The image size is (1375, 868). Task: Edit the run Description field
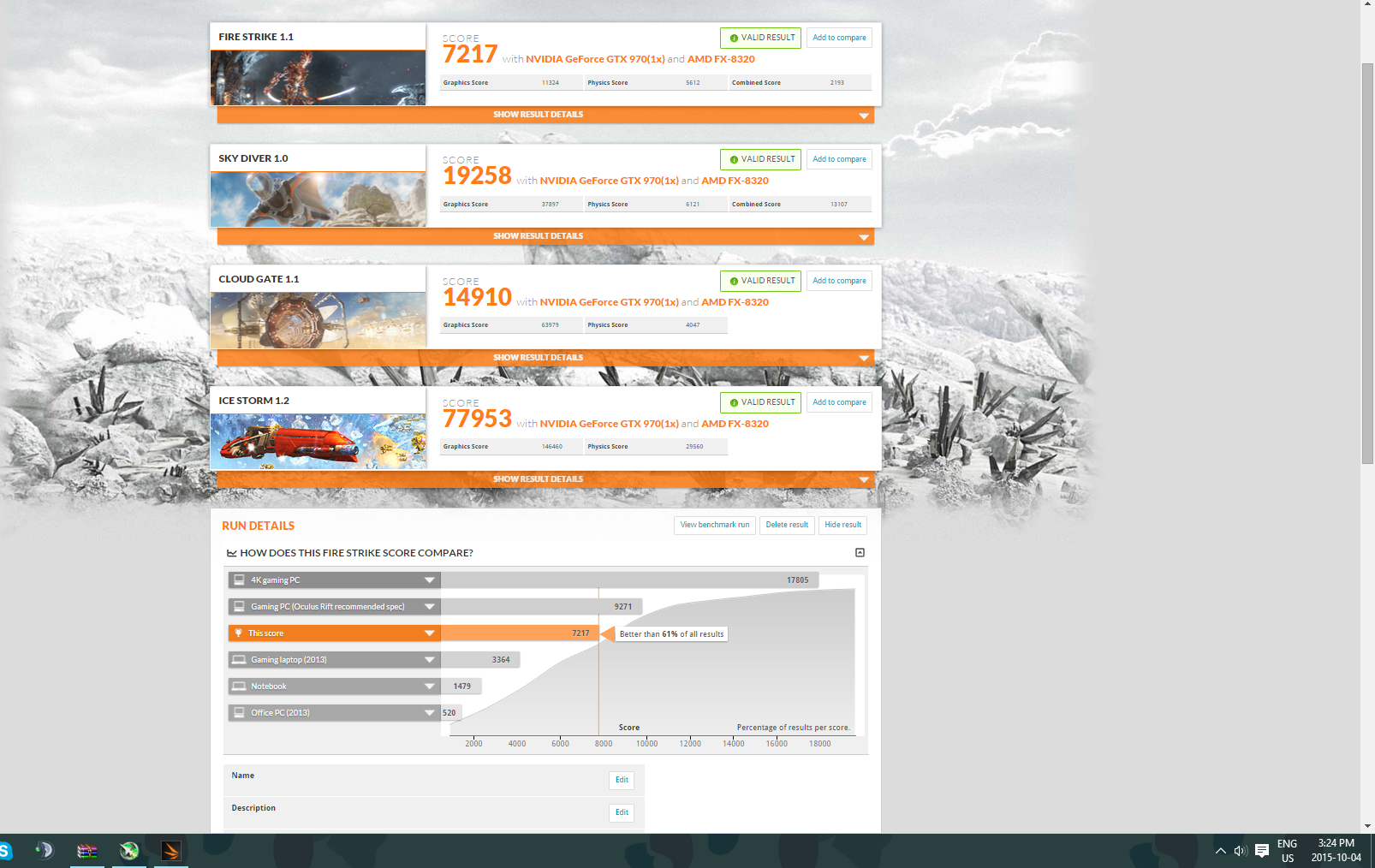pos(622,812)
